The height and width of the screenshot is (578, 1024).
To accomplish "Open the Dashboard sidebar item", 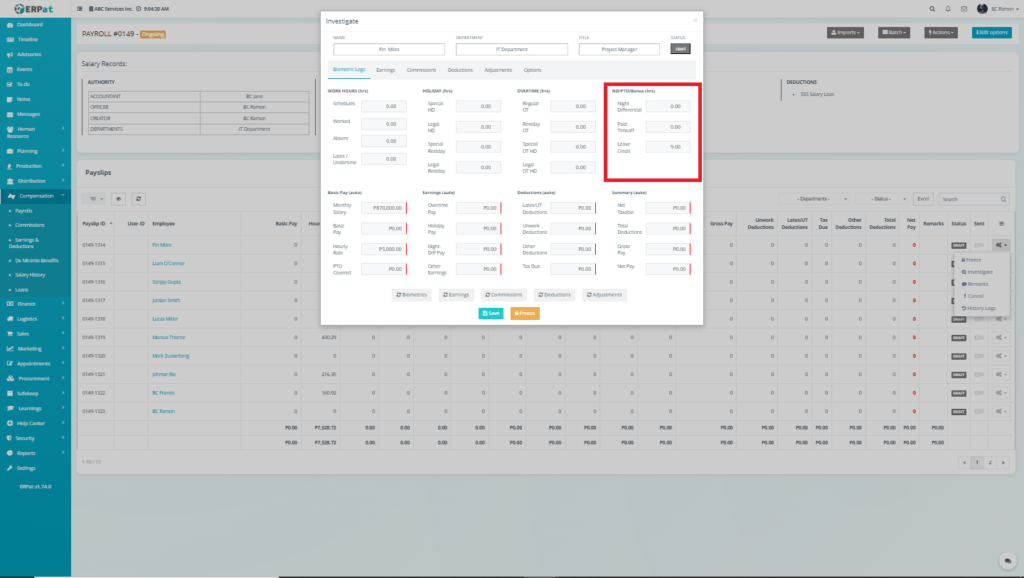I will [30, 23].
